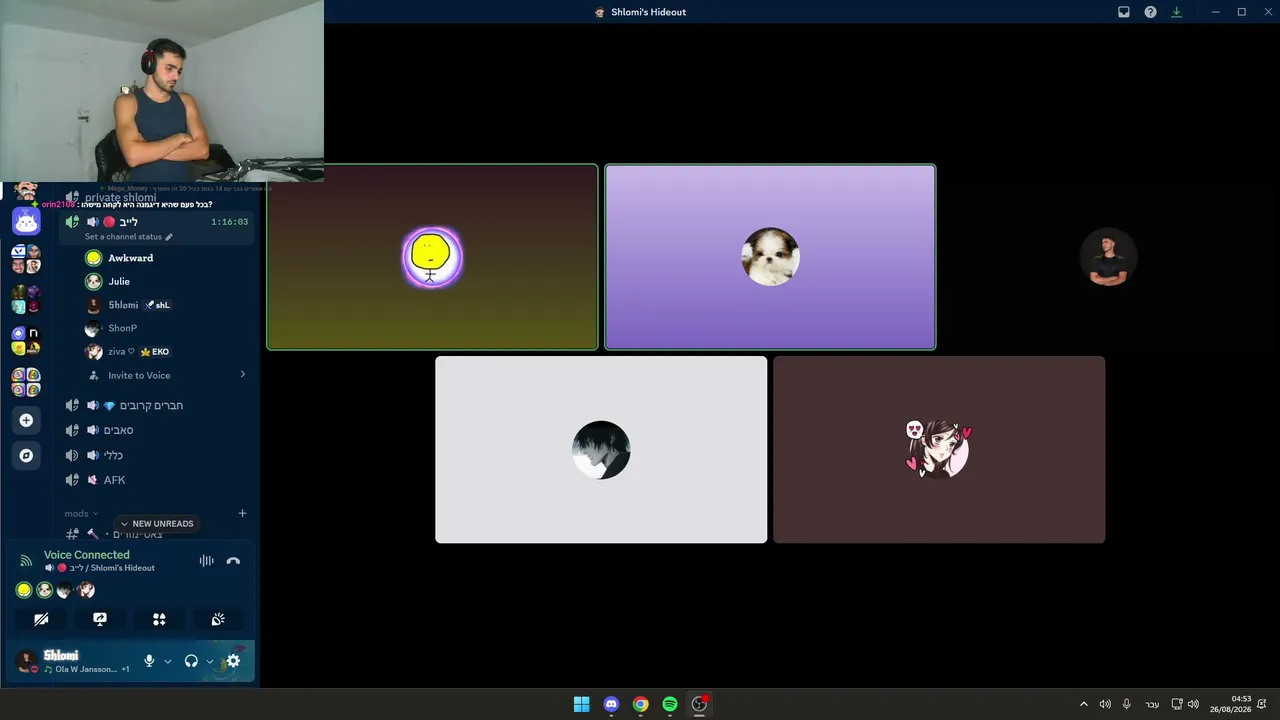Open the Discord inbox icon
Screen dimensions: 1280x720
click(x=1124, y=12)
